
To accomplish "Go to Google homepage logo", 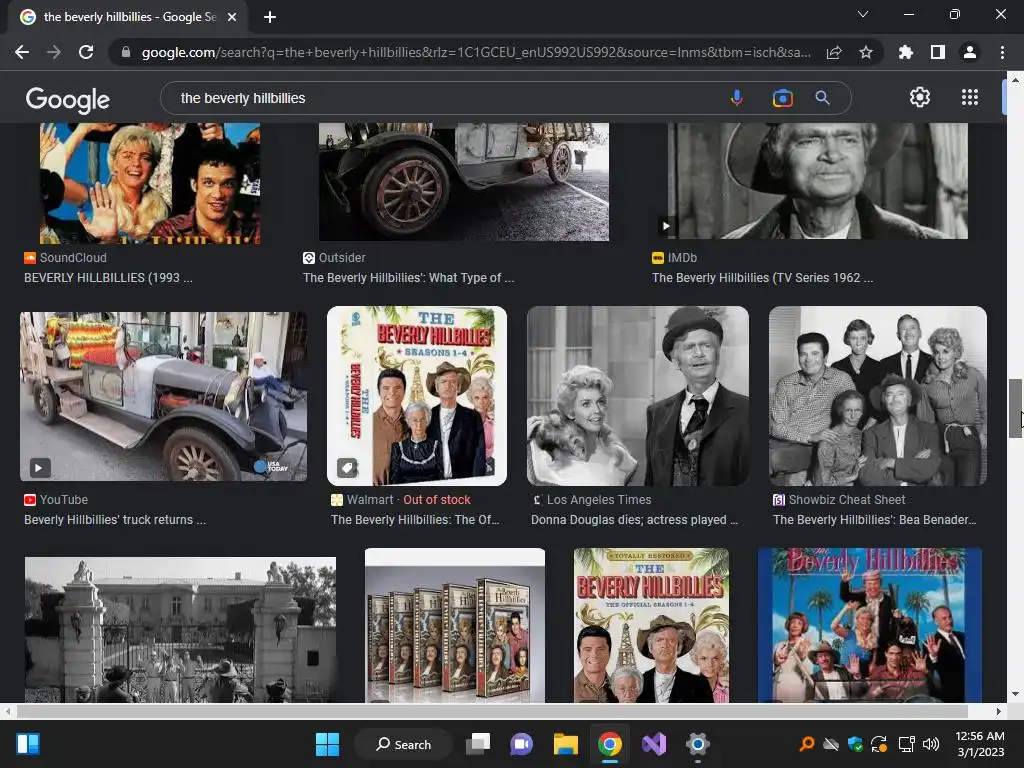I will click(68, 99).
